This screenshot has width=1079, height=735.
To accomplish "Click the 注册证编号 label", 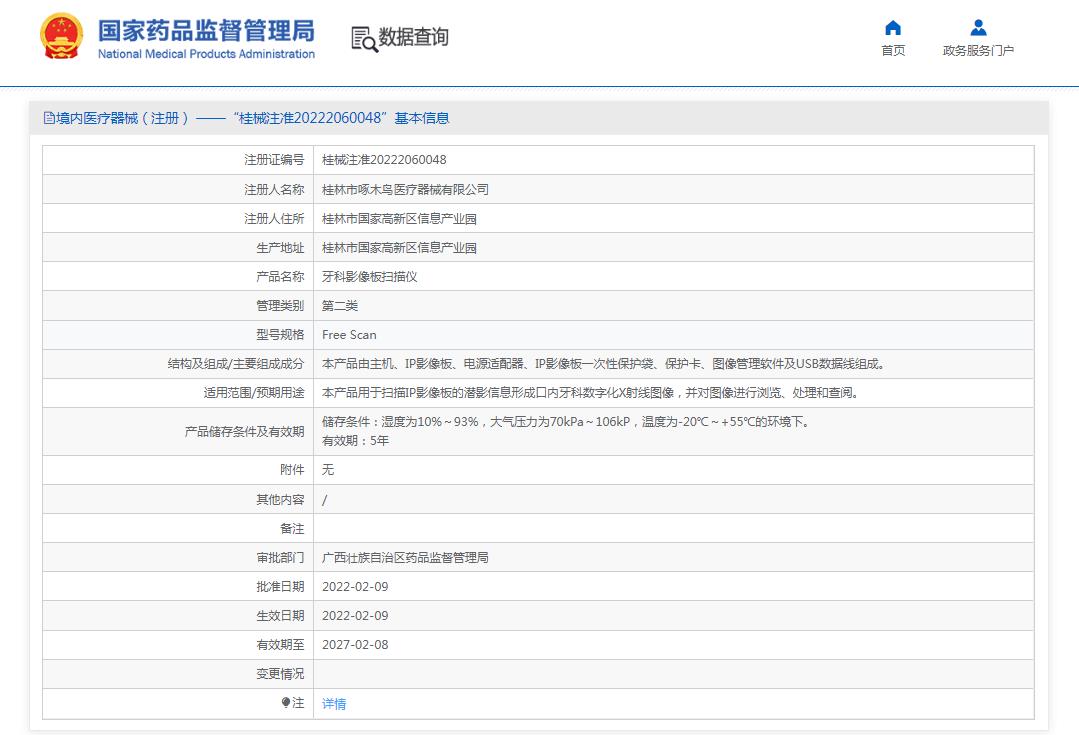I will click(x=274, y=160).
